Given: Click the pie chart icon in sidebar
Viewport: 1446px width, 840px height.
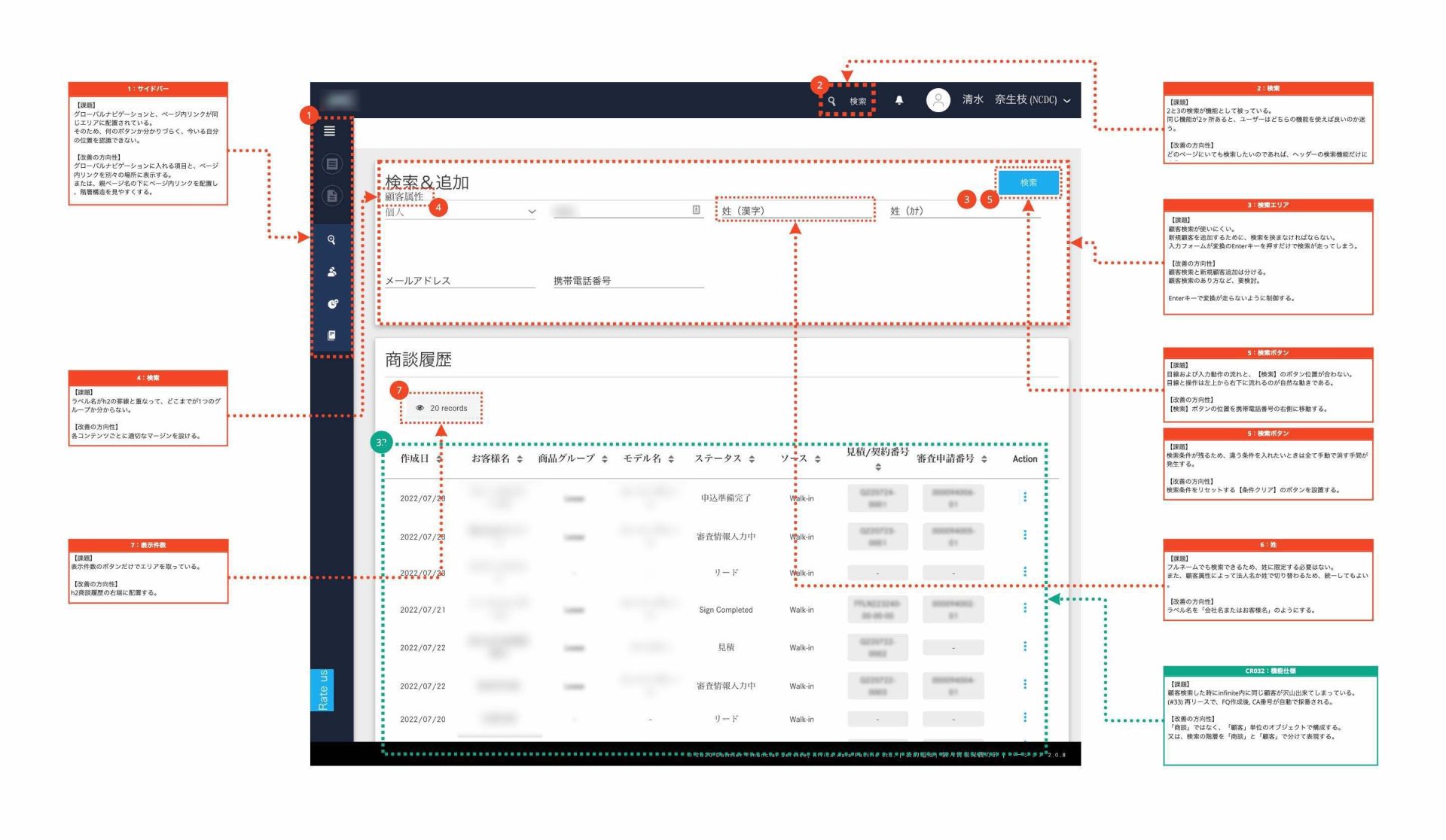Looking at the screenshot, I should pyautogui.click(x=331, y=304).
